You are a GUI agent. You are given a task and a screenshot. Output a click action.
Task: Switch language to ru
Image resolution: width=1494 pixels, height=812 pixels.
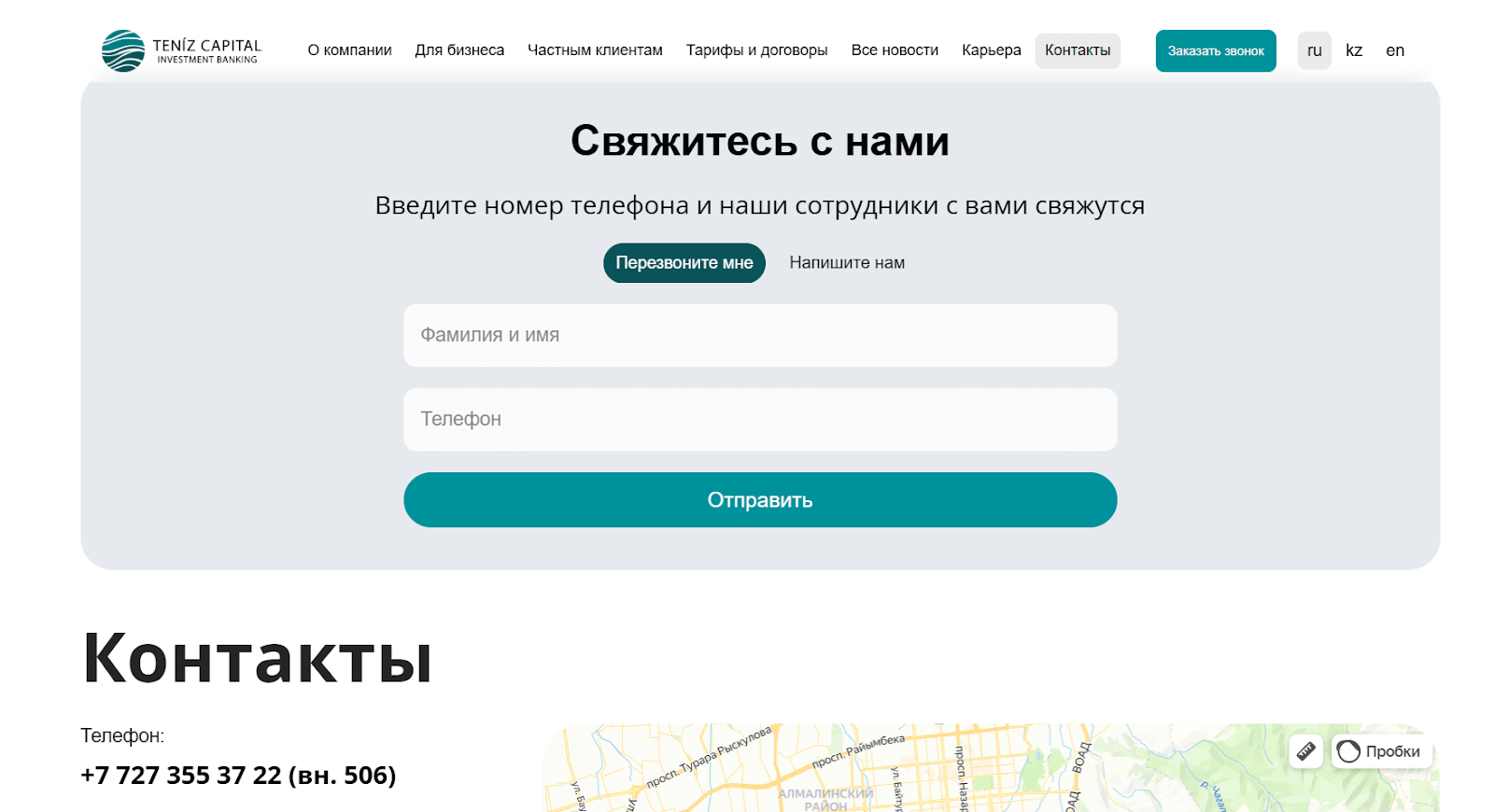click(1314, 50)
